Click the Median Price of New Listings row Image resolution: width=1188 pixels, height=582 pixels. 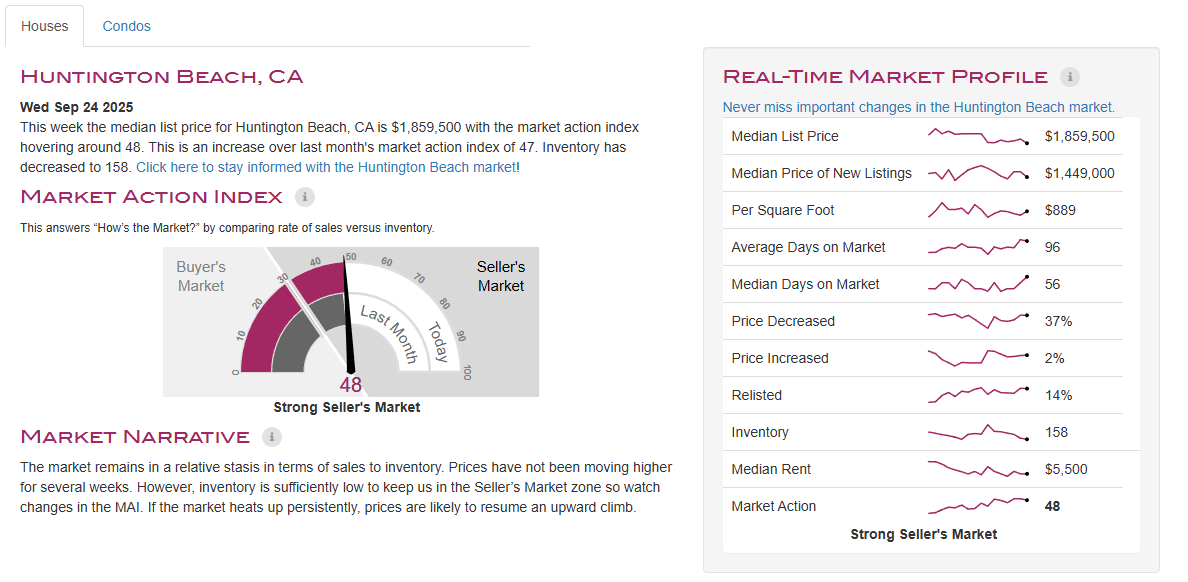point(821,173)
